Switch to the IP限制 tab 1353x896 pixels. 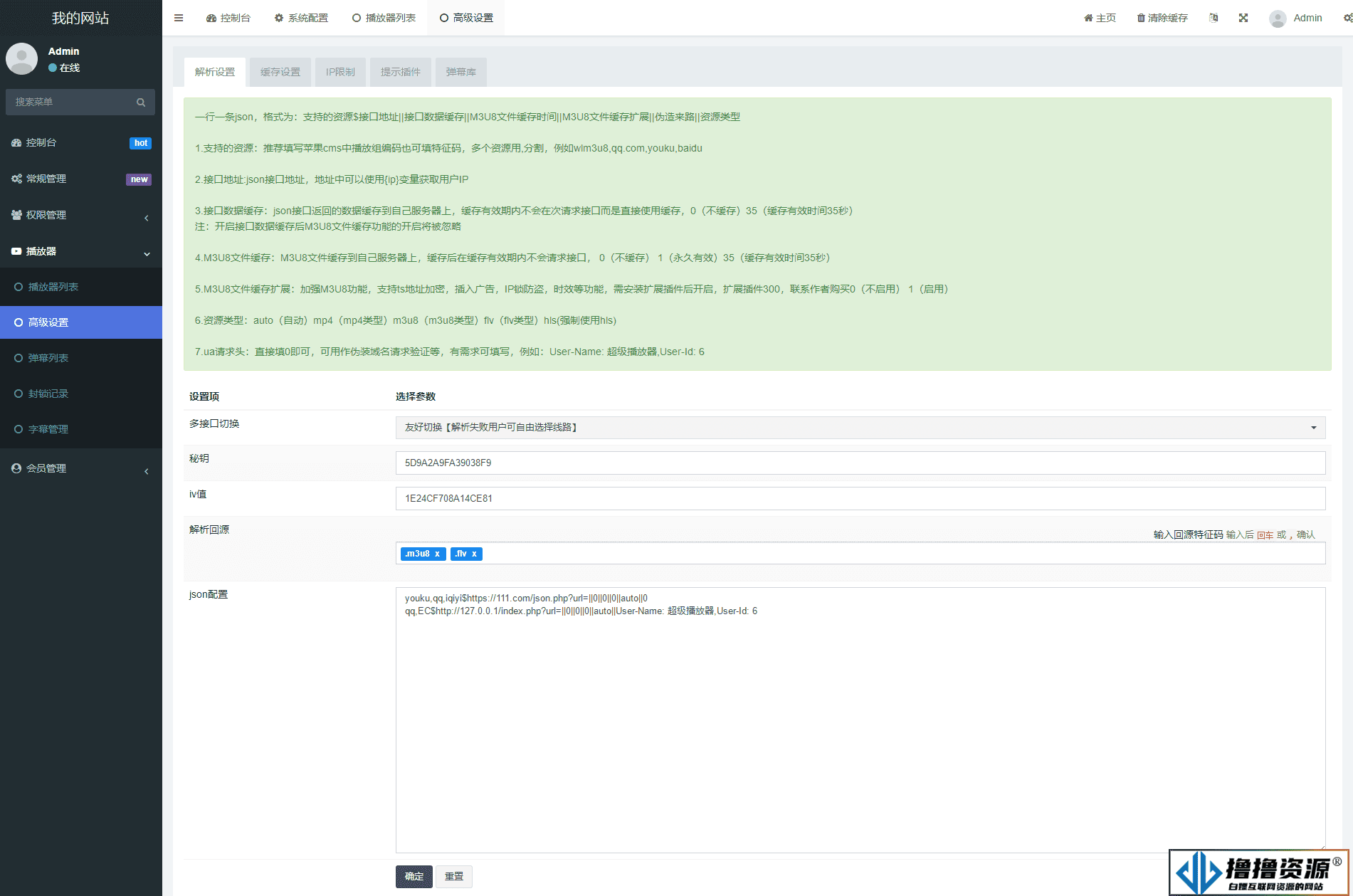[x=340, y=72]
